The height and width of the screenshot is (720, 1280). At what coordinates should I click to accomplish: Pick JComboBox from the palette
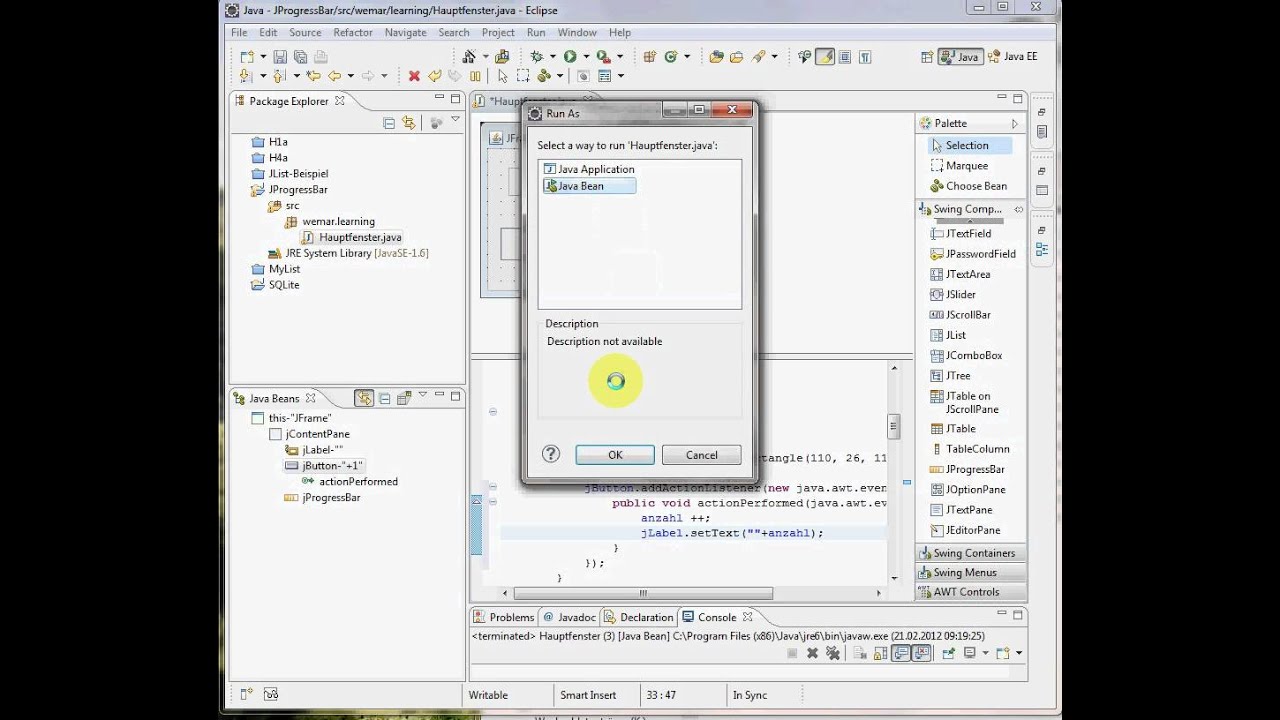pyautogui.click(x=965, y=355)
